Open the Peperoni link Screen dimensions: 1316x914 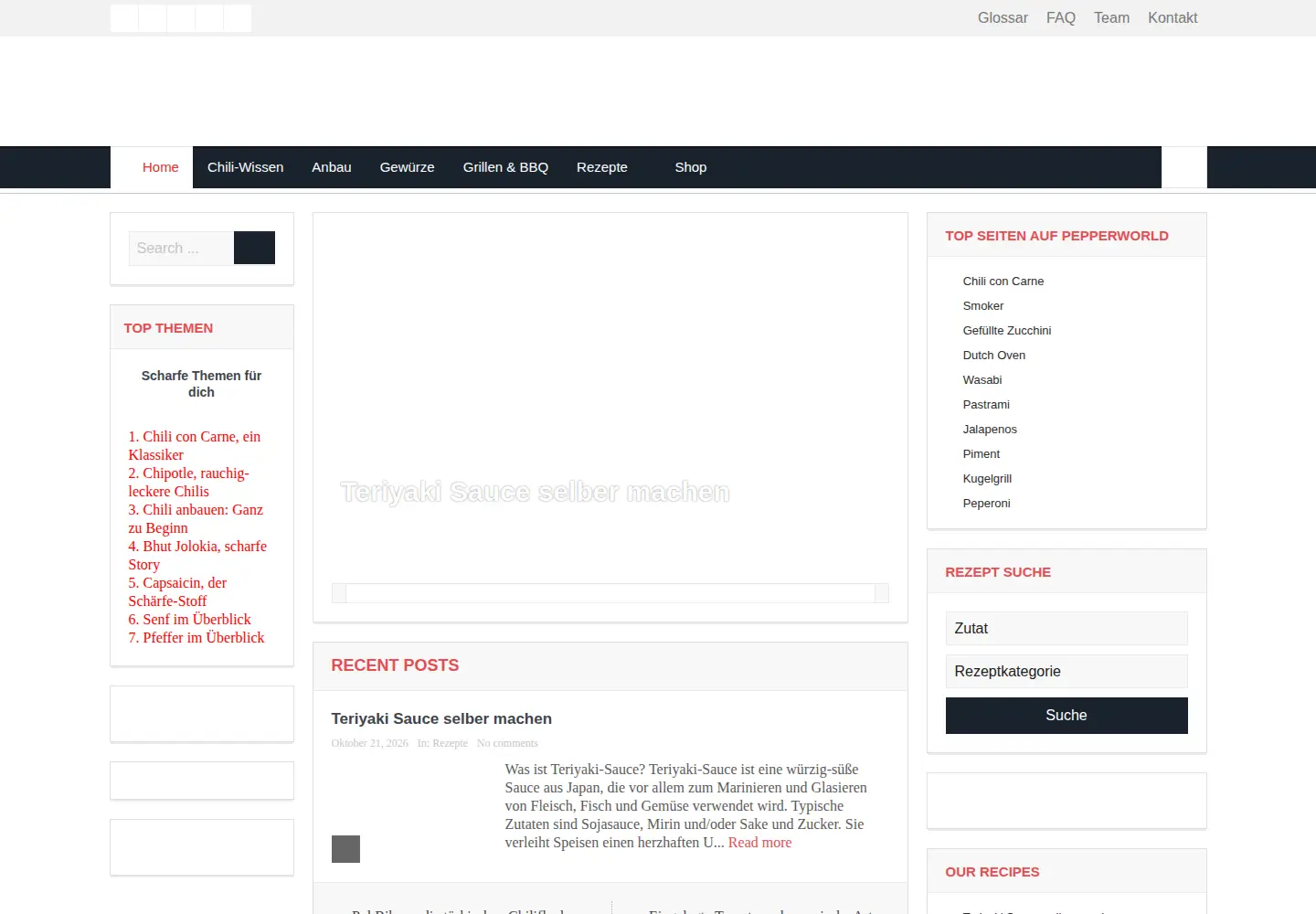coord(986,504)
